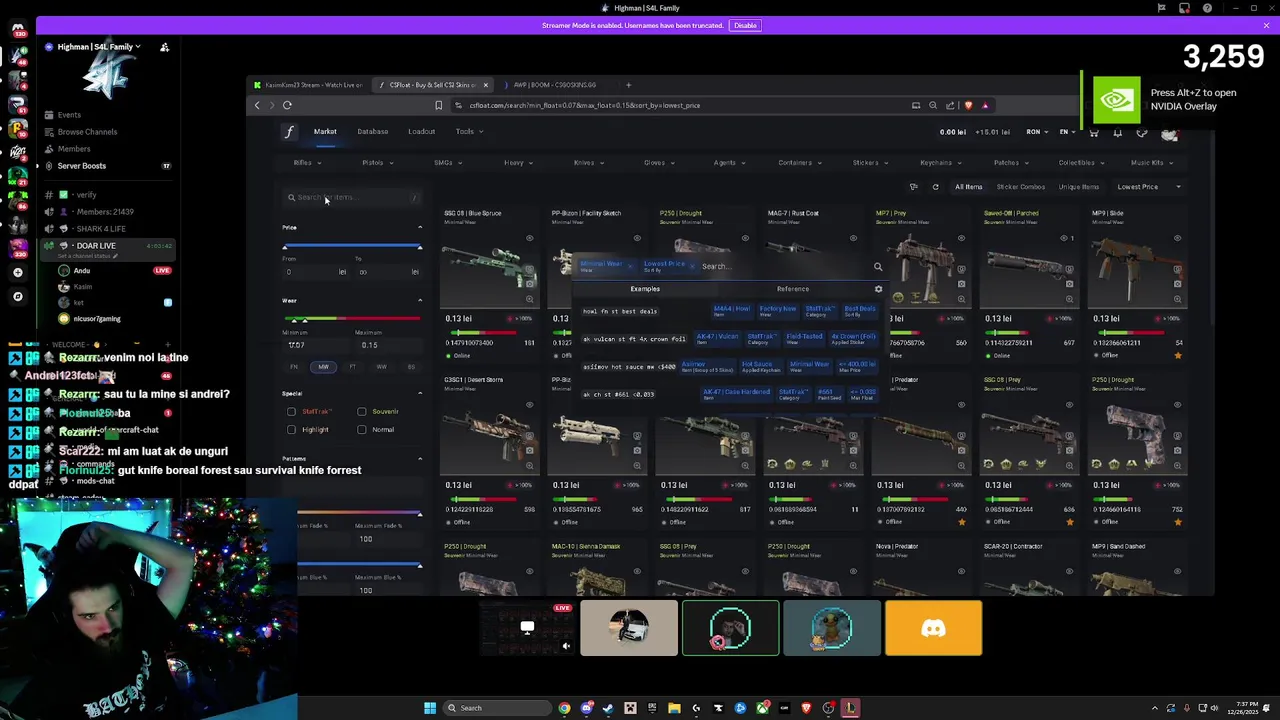Select the Unique Items tab

[x=1079, y=187]
